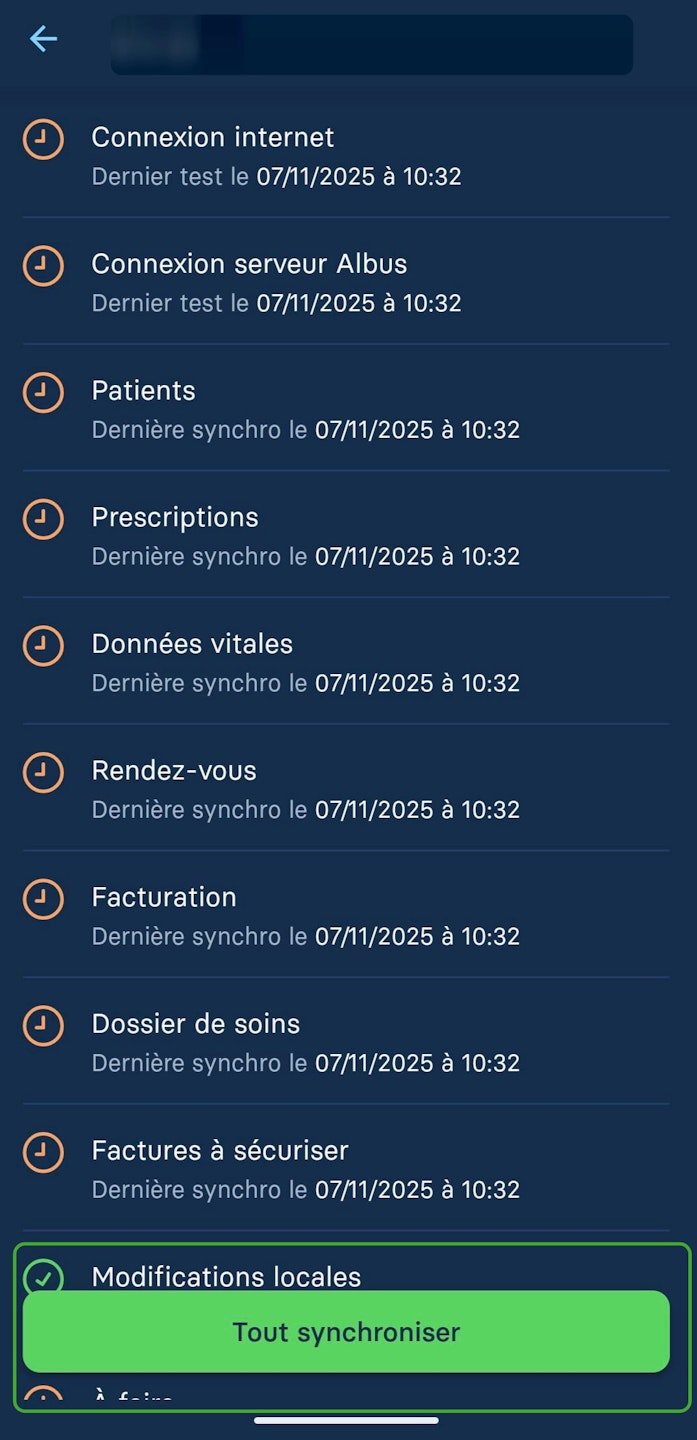Tap the Patients pending clock icon
This screenshot has width=697, height=1440.
43,393
